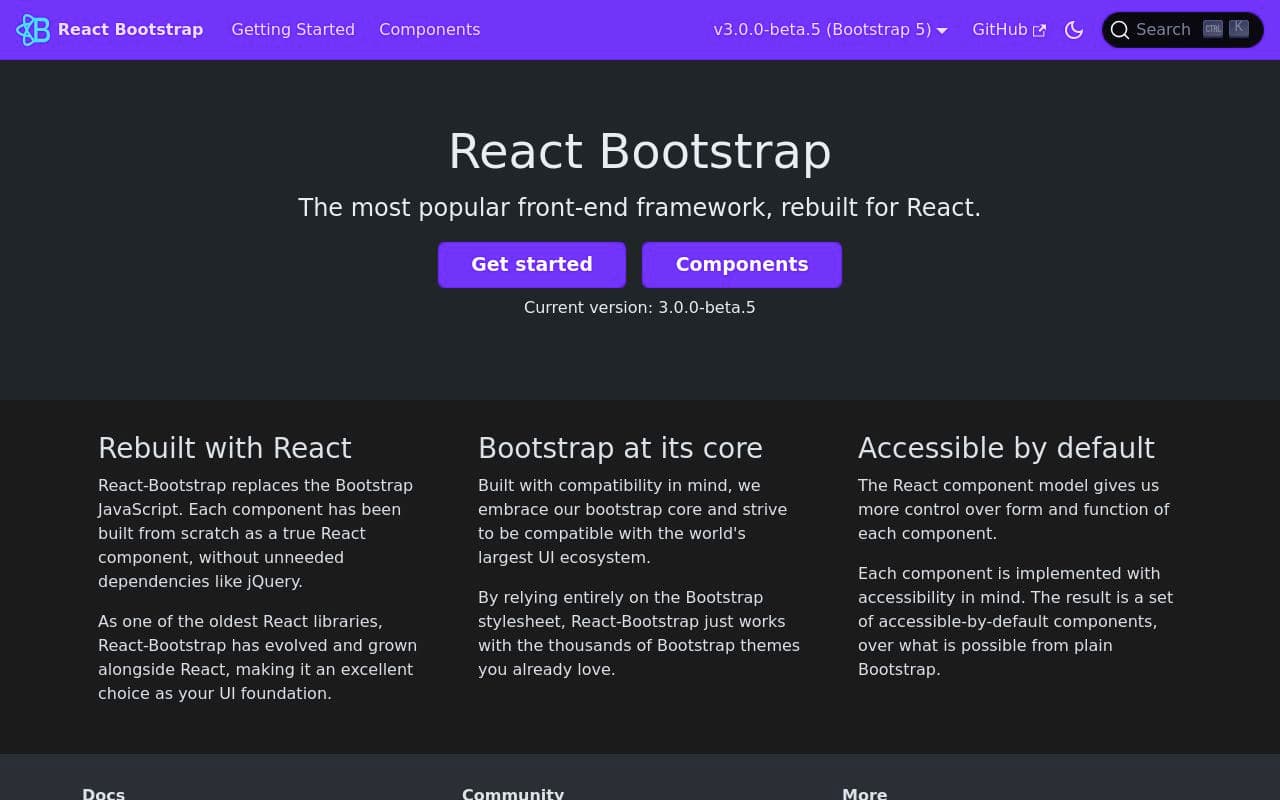Open Components from the navbar
Image resolution: width=1280 pixels, height=800 pixels.
[429, 30]
